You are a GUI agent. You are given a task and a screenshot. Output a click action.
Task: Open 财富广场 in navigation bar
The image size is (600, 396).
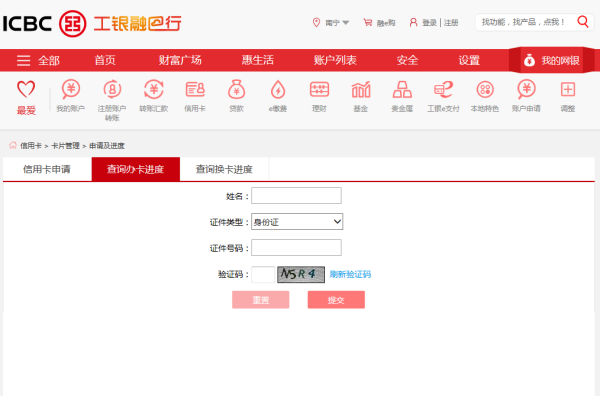pyautogui.click(x=180, y=60)
